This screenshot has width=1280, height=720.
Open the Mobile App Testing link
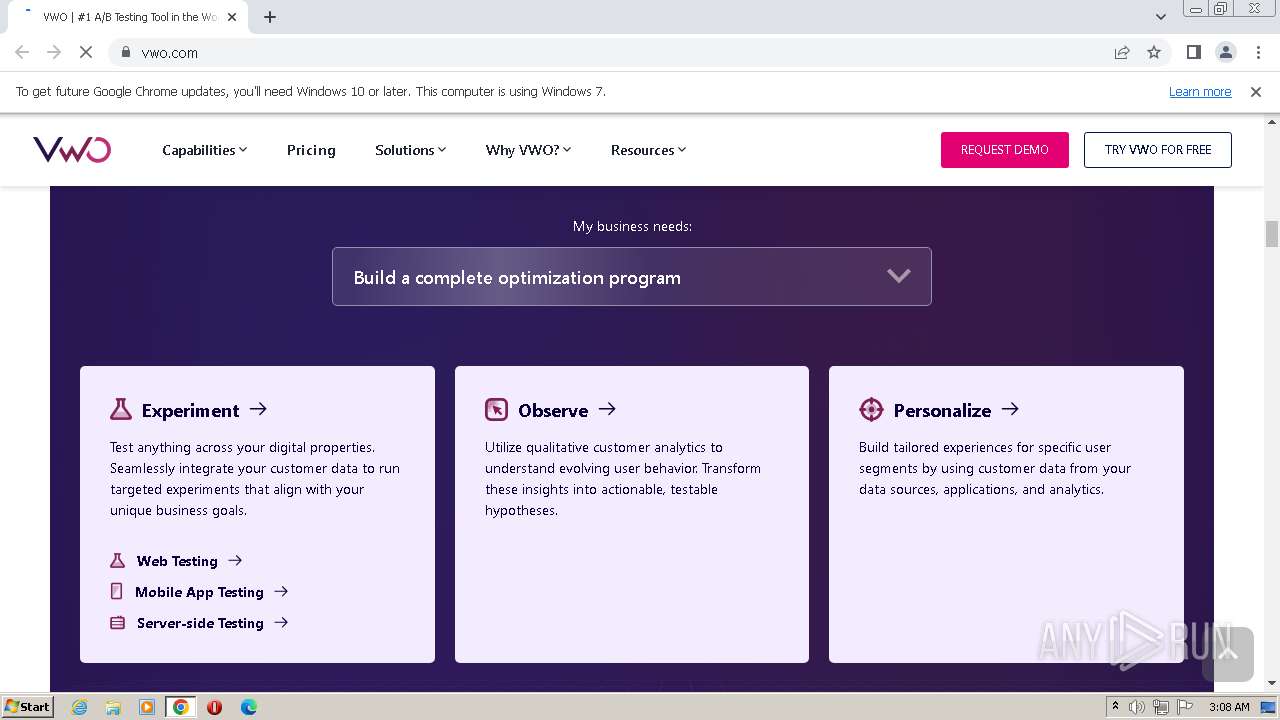[x=199, y=591]
